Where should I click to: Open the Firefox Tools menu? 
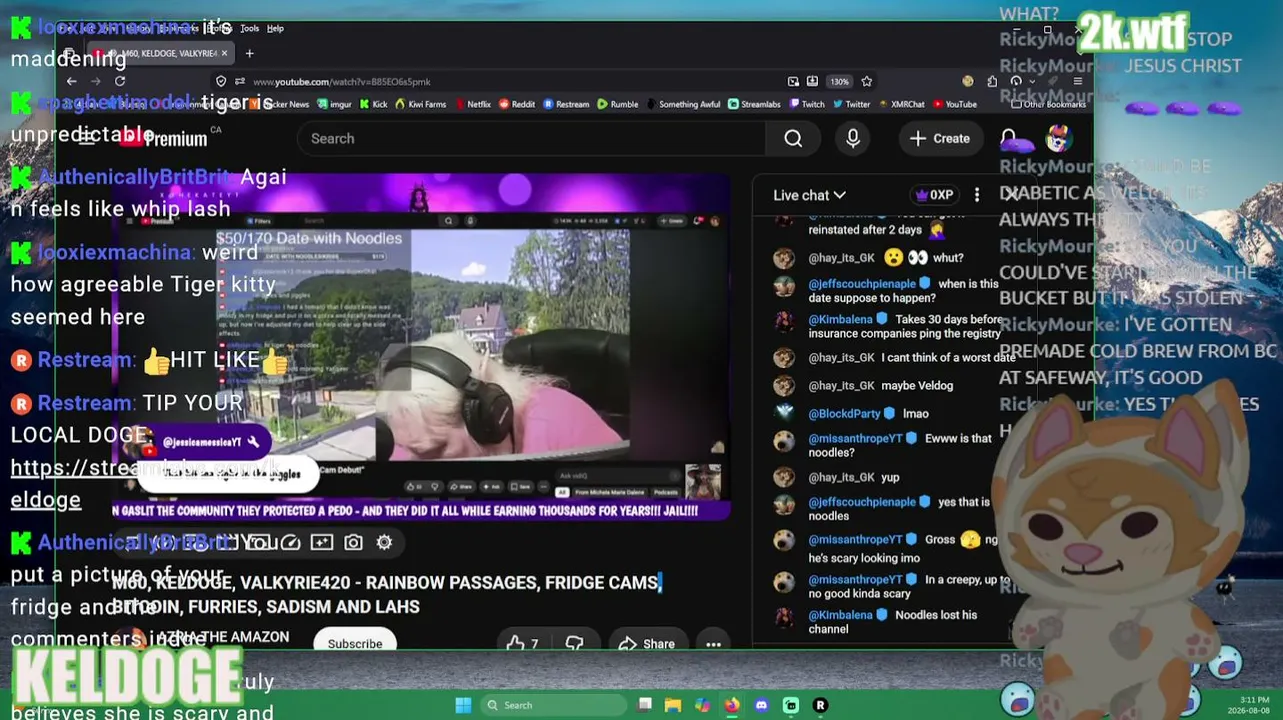(x=250, y=28)
